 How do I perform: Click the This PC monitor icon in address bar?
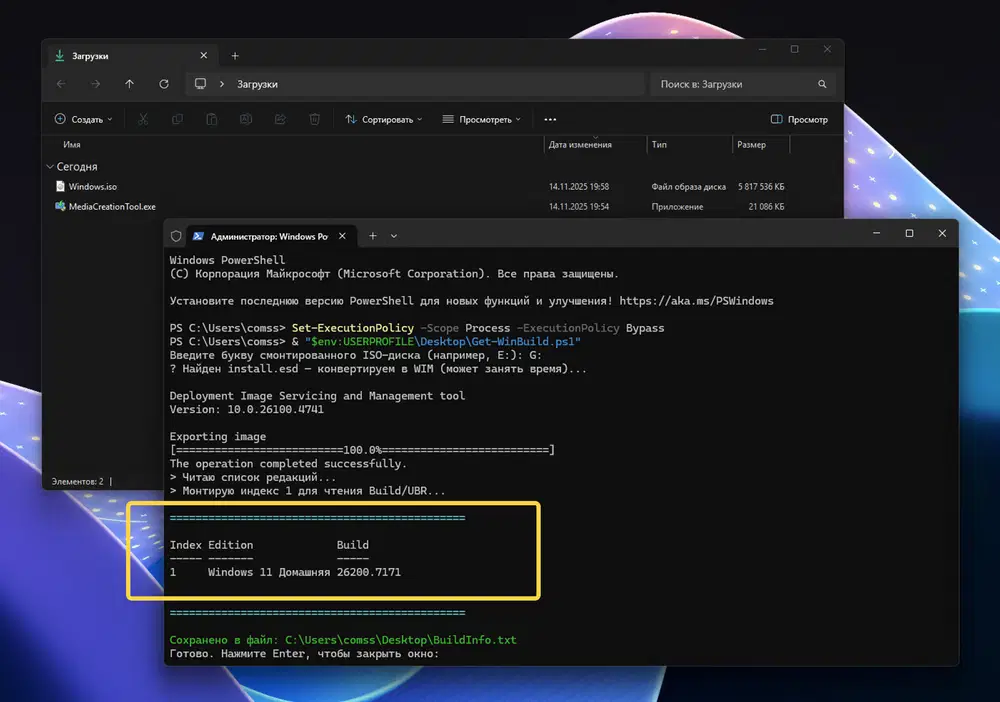click(x=200, y=84)
